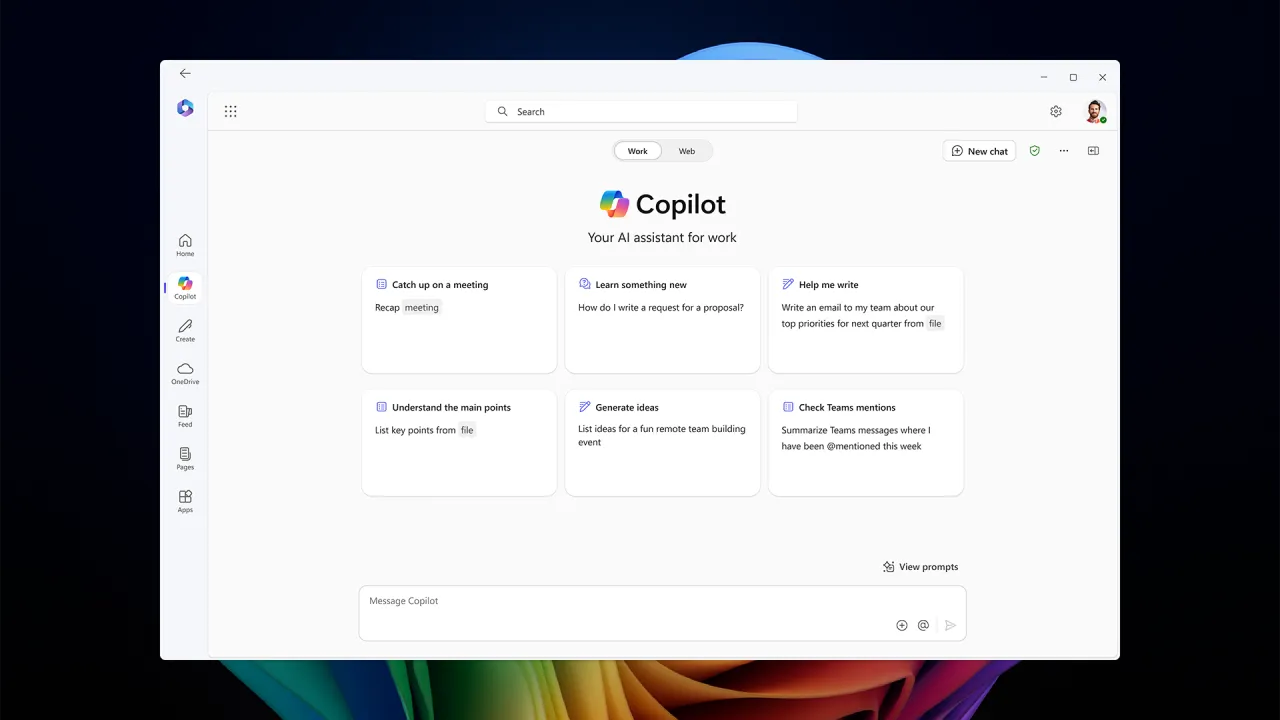Click the @ mention icon
Screen dimensions: 1280x720
(x=924, y=625)
